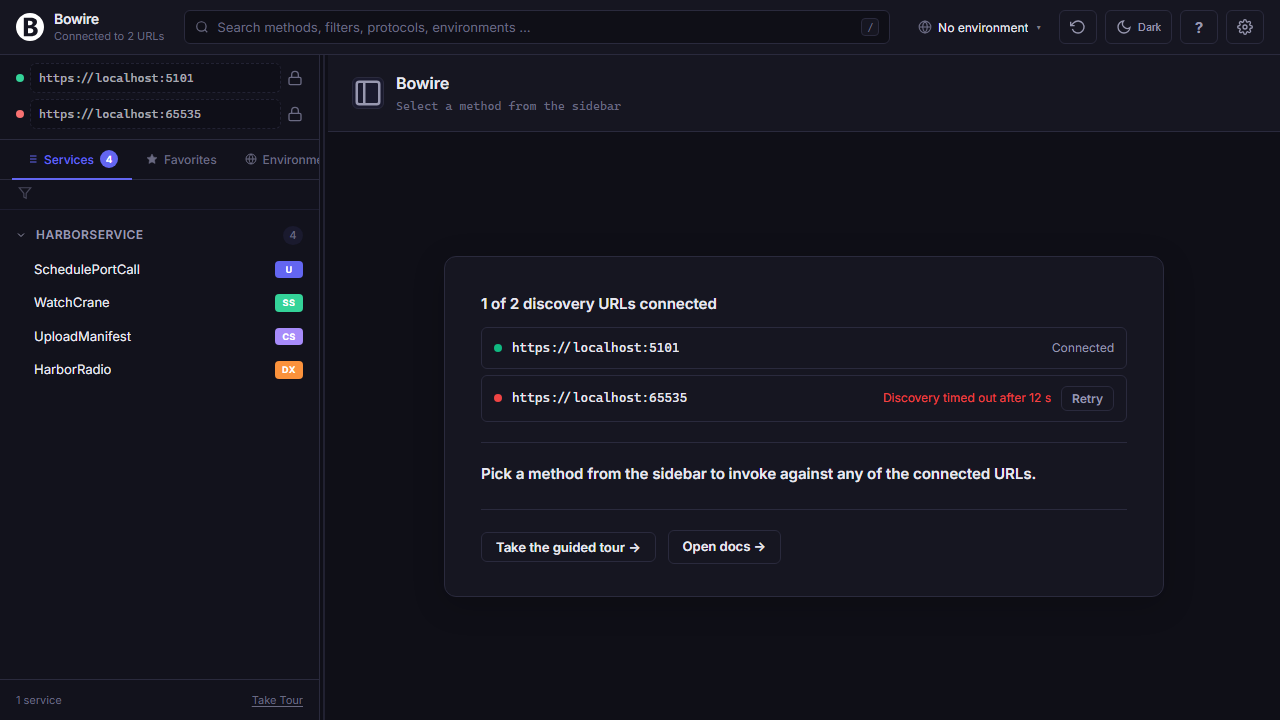This screenshot has width=1280, height=720.
Task: Switch to the Favorites tab
Action: pos(181,160)
